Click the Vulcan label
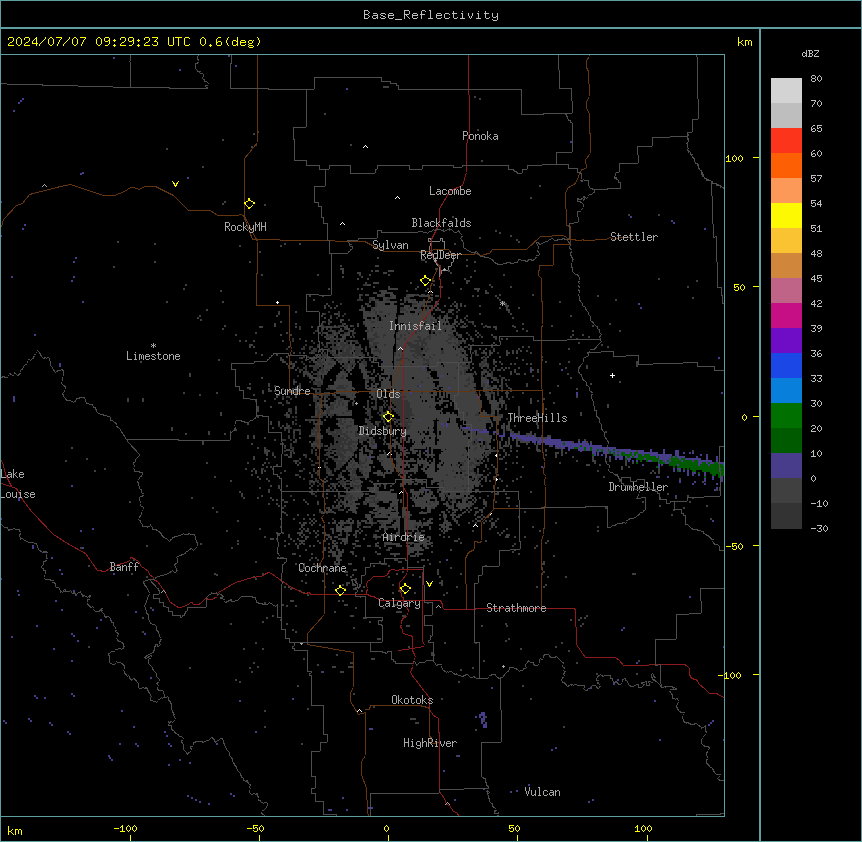The height and width of the screenshot is (842, 862). pyautogui.click(x=543, y=792)
